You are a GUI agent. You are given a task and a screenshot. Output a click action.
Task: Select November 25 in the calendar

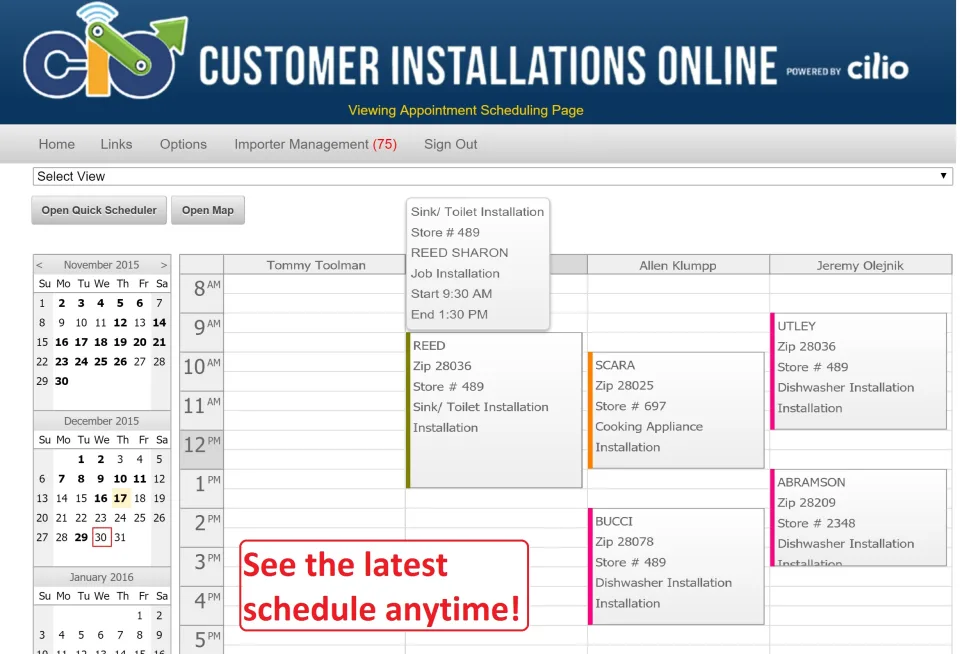pos(101,361)
